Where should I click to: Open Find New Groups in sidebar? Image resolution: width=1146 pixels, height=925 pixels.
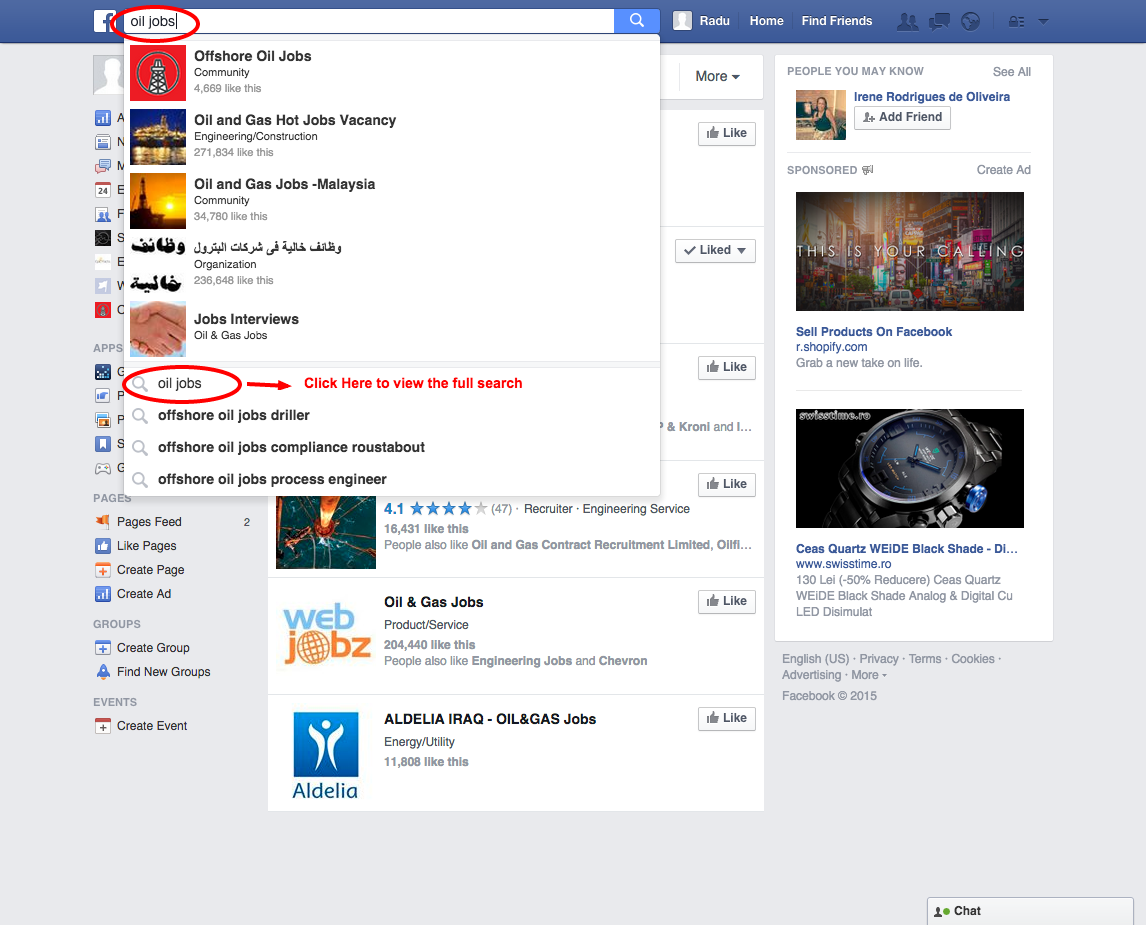pos(164,672)
